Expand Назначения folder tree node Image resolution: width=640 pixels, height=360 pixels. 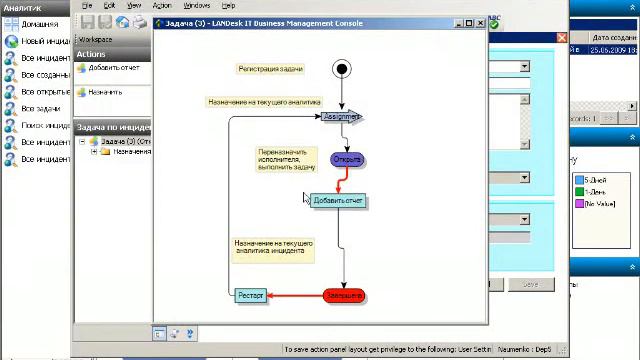(94, 152)
